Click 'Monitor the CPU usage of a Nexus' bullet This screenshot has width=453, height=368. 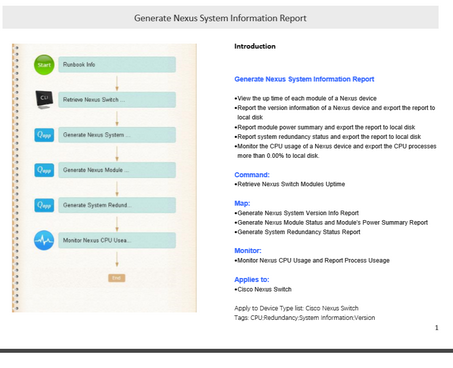pos(335,151)
